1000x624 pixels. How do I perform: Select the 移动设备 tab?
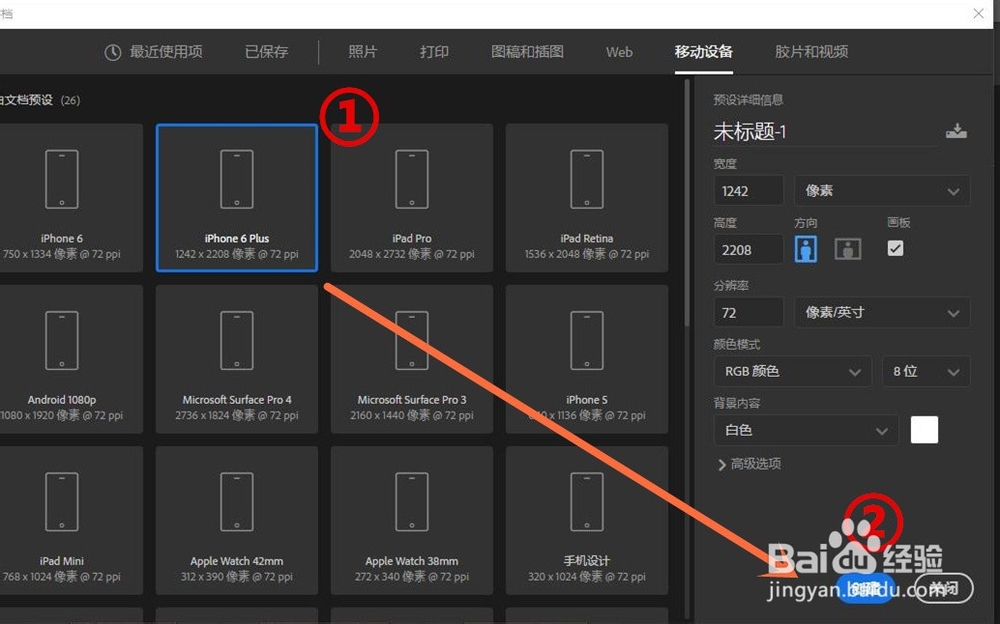[x=704, y=52]
